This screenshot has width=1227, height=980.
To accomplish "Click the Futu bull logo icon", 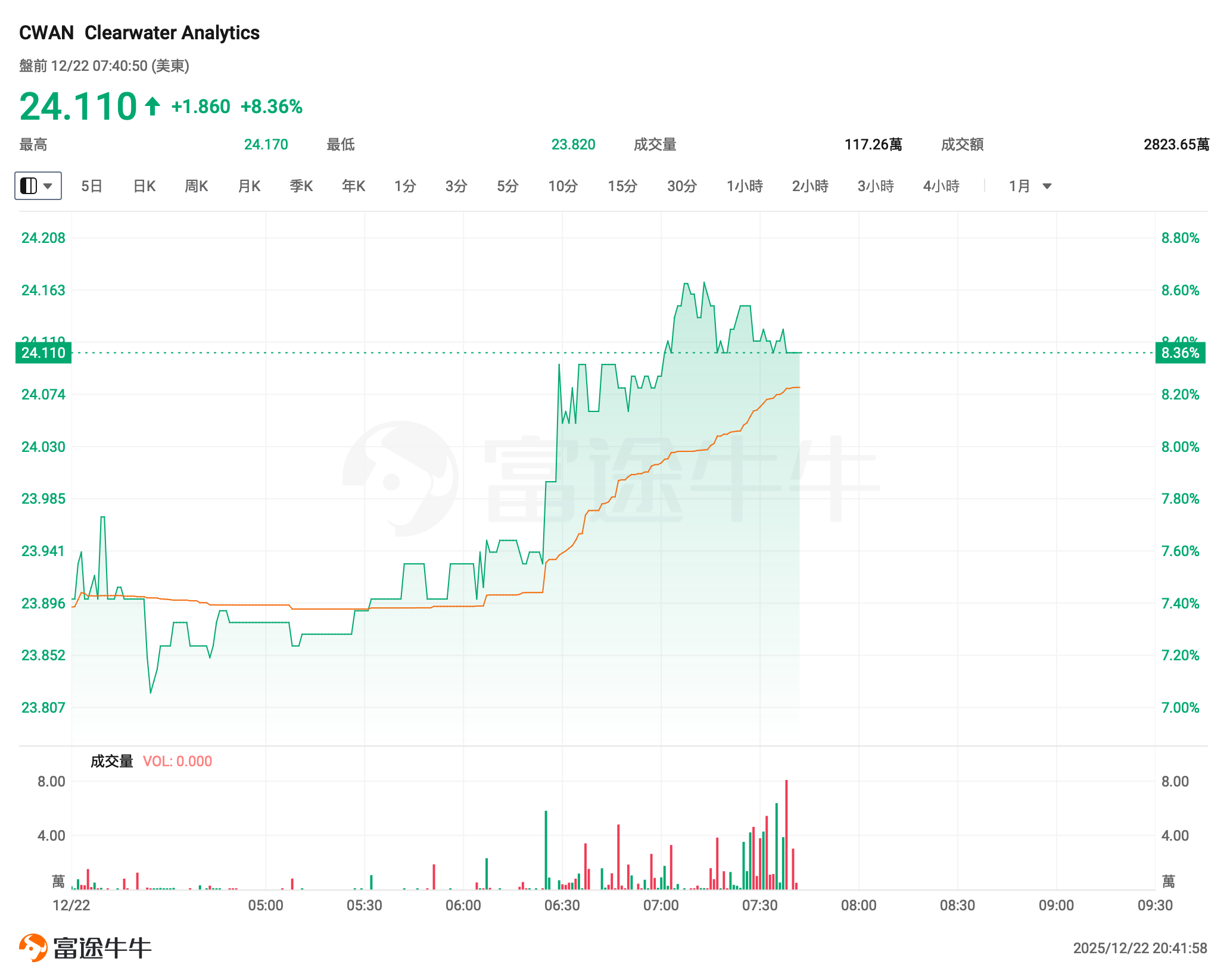I will 33,947.
